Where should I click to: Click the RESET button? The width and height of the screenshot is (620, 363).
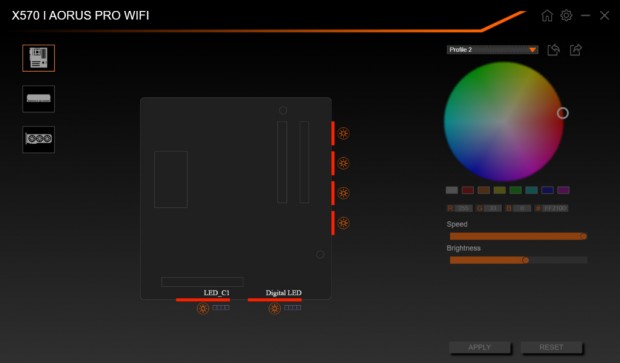point(551,347)
